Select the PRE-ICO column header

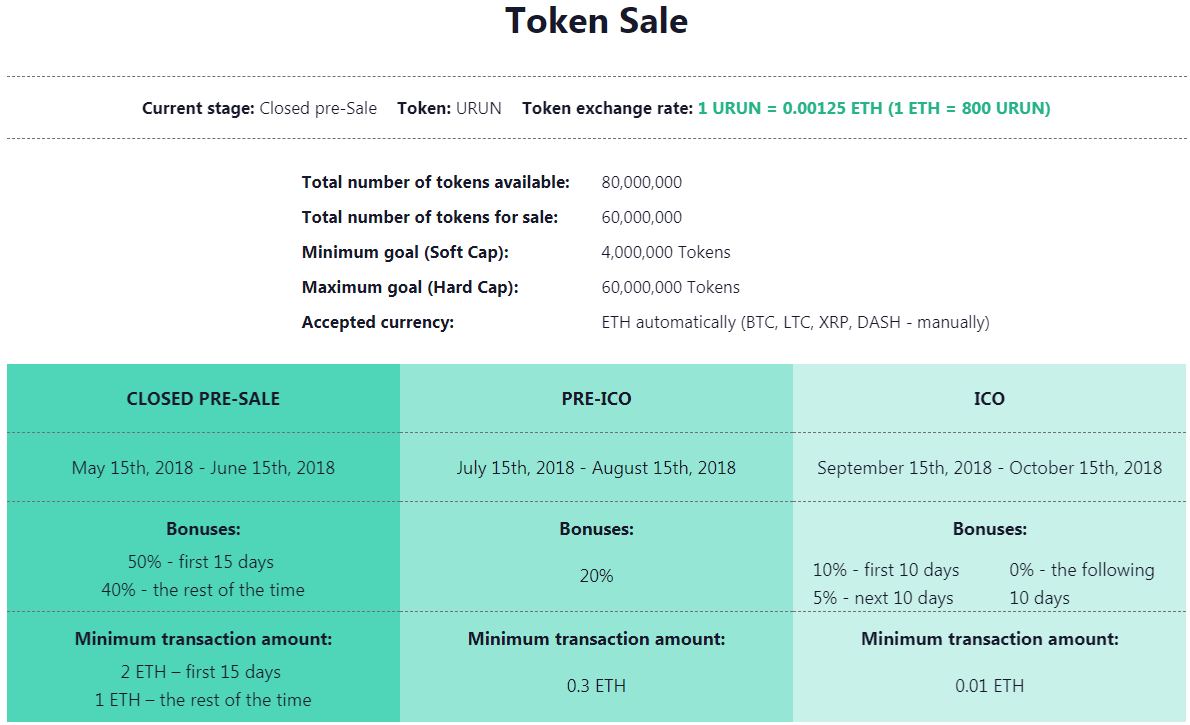pos(596,398)
